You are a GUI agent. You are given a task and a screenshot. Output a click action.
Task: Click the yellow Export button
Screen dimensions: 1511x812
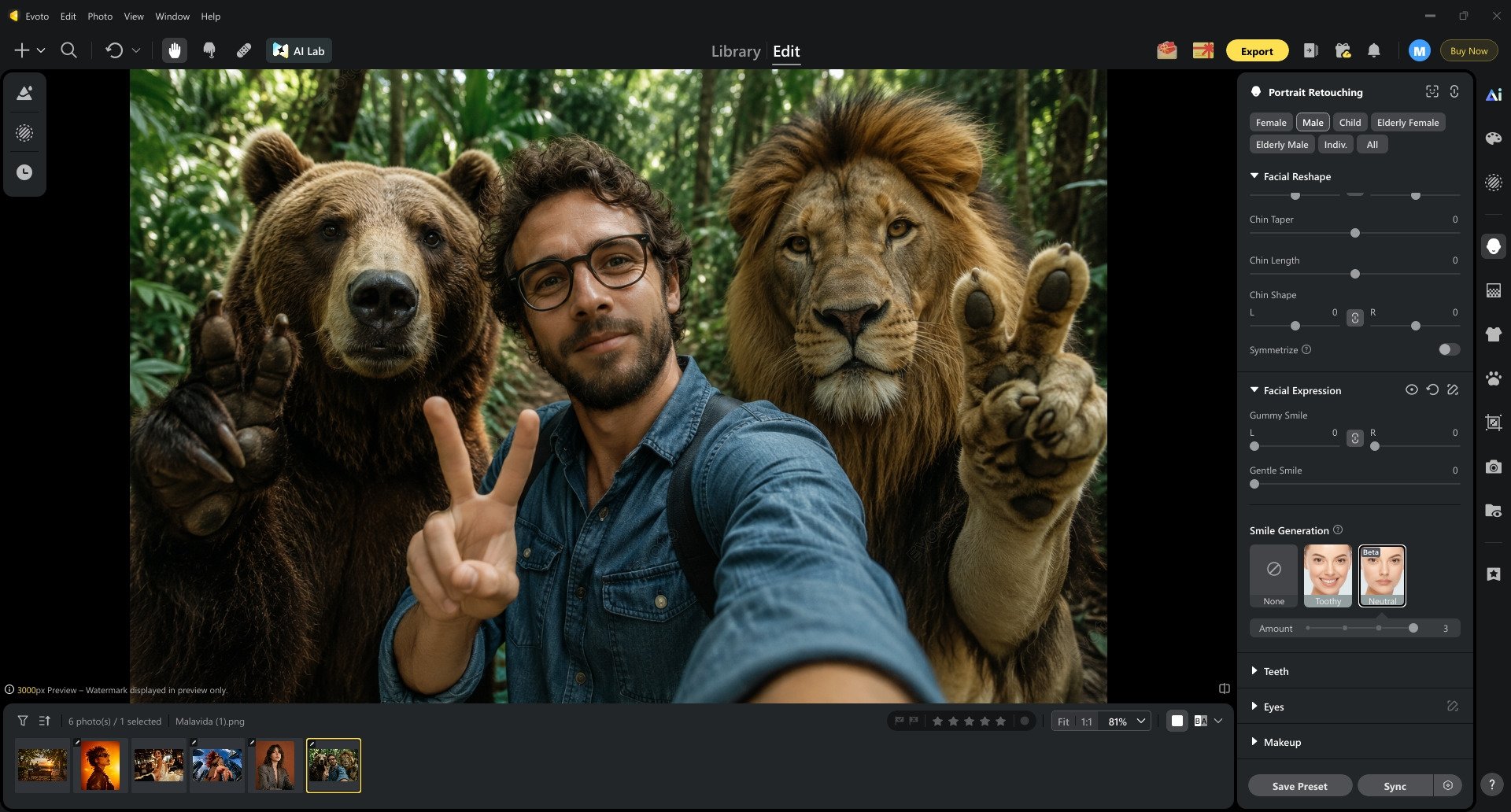(1257, 51)
